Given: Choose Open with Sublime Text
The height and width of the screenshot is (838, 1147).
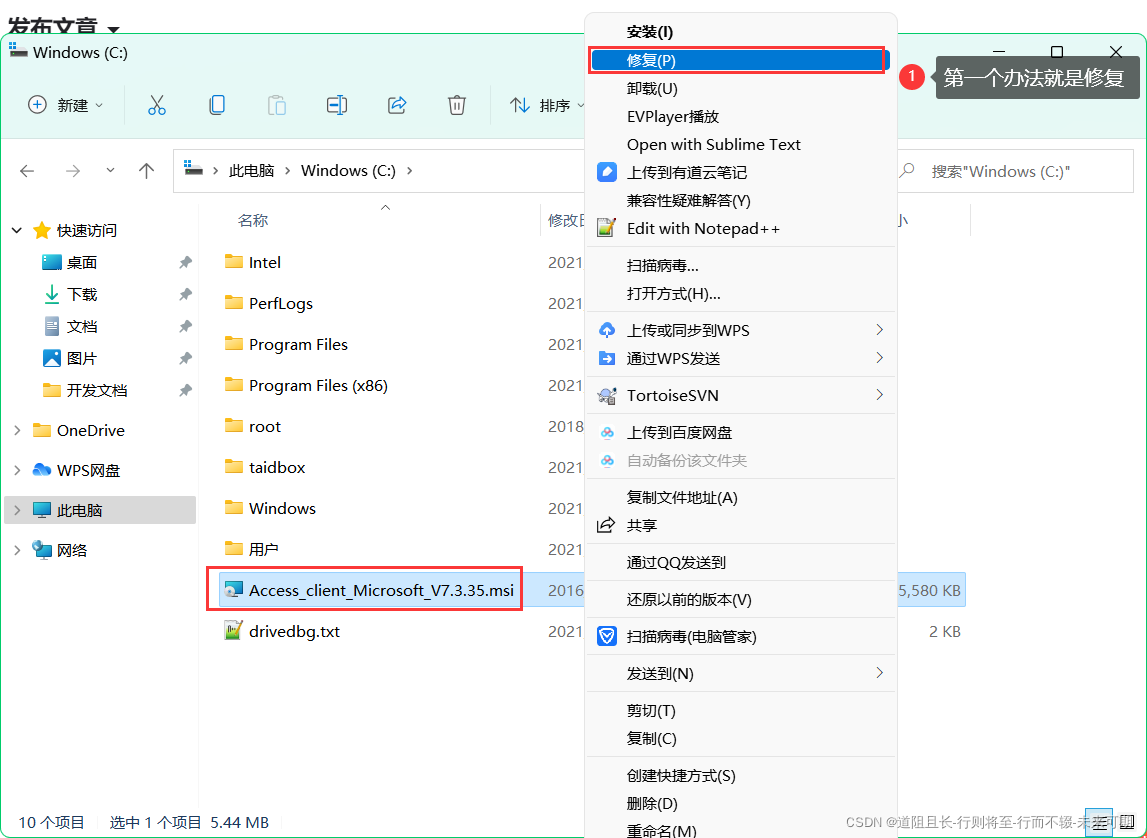Looking at the screenshot, I should 741,145.
